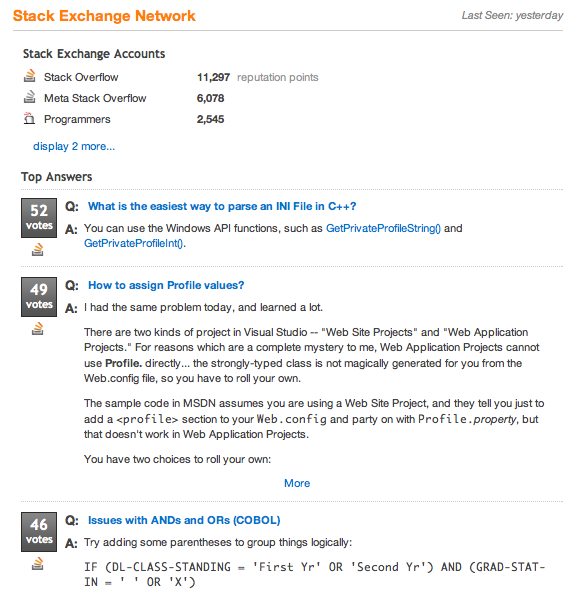Expand the Profile answer with More

pyautogui.click(x=297, y=483)
